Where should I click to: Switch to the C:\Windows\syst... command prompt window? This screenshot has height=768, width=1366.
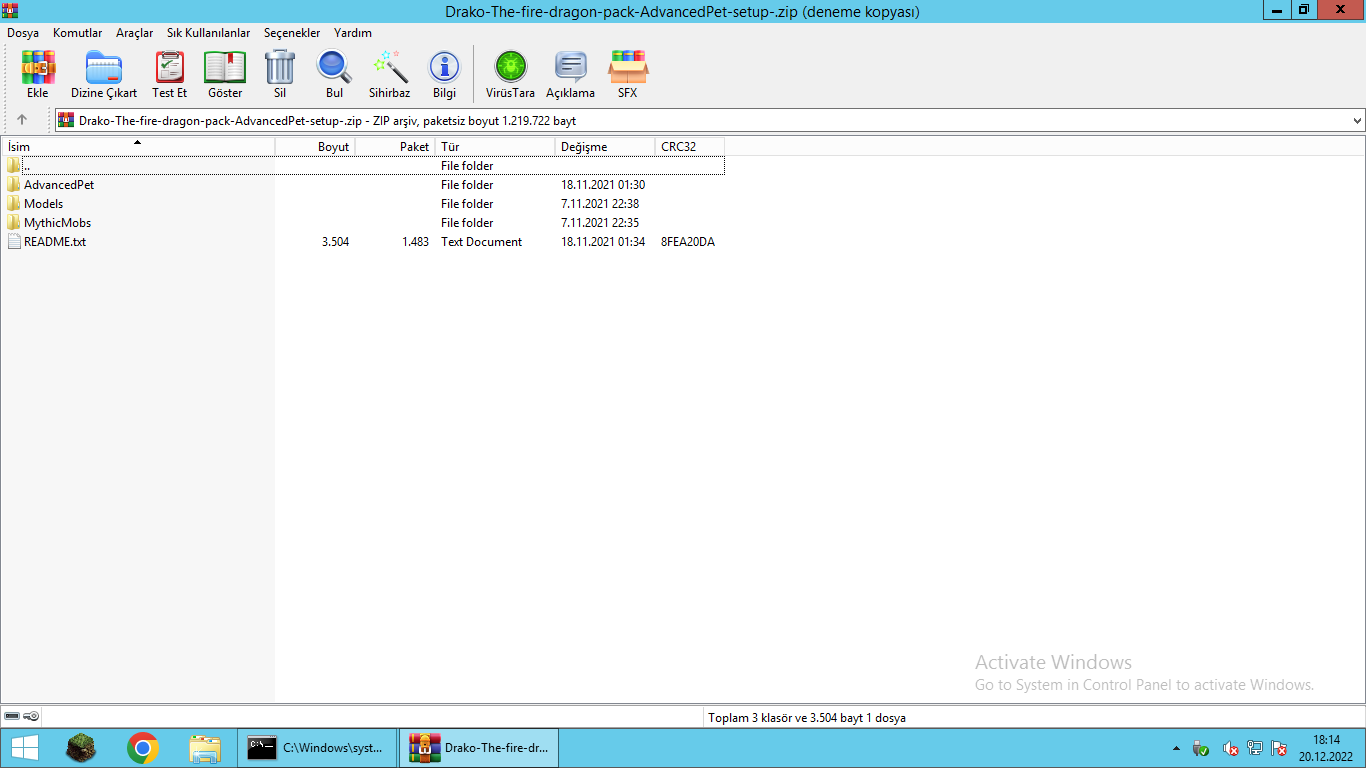[318, 748]
